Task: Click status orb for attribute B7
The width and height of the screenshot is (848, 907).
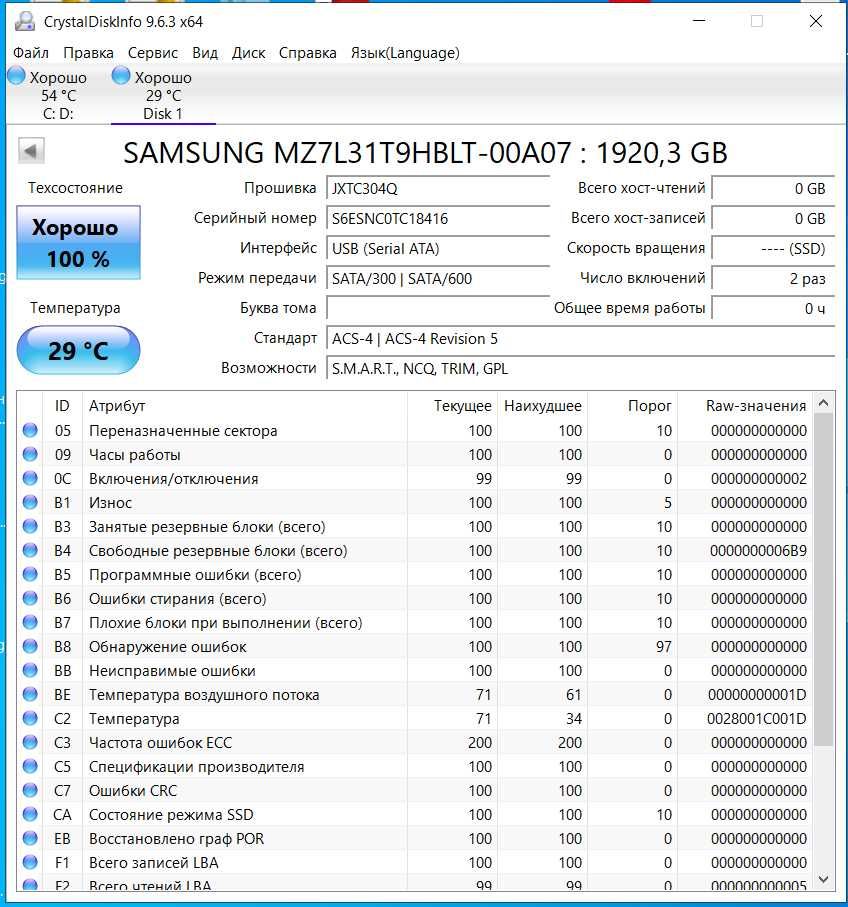Action: (x=30, y=622)
